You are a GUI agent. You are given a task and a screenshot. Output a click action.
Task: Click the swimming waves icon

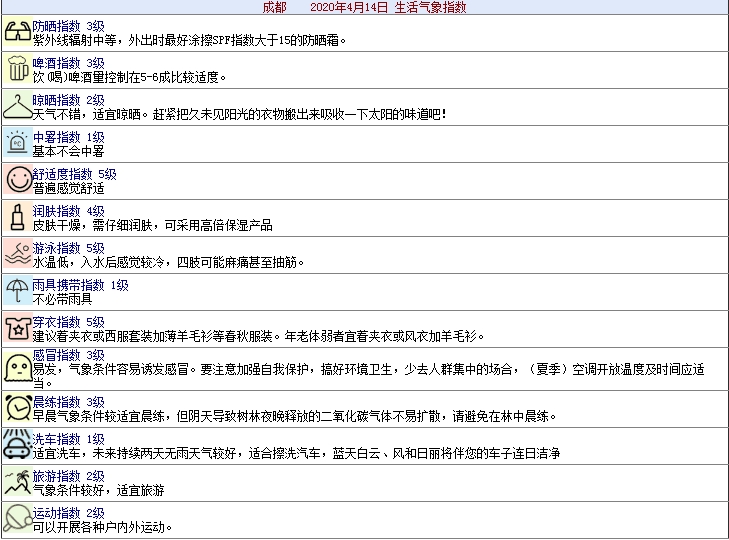(x=17, y=254)
